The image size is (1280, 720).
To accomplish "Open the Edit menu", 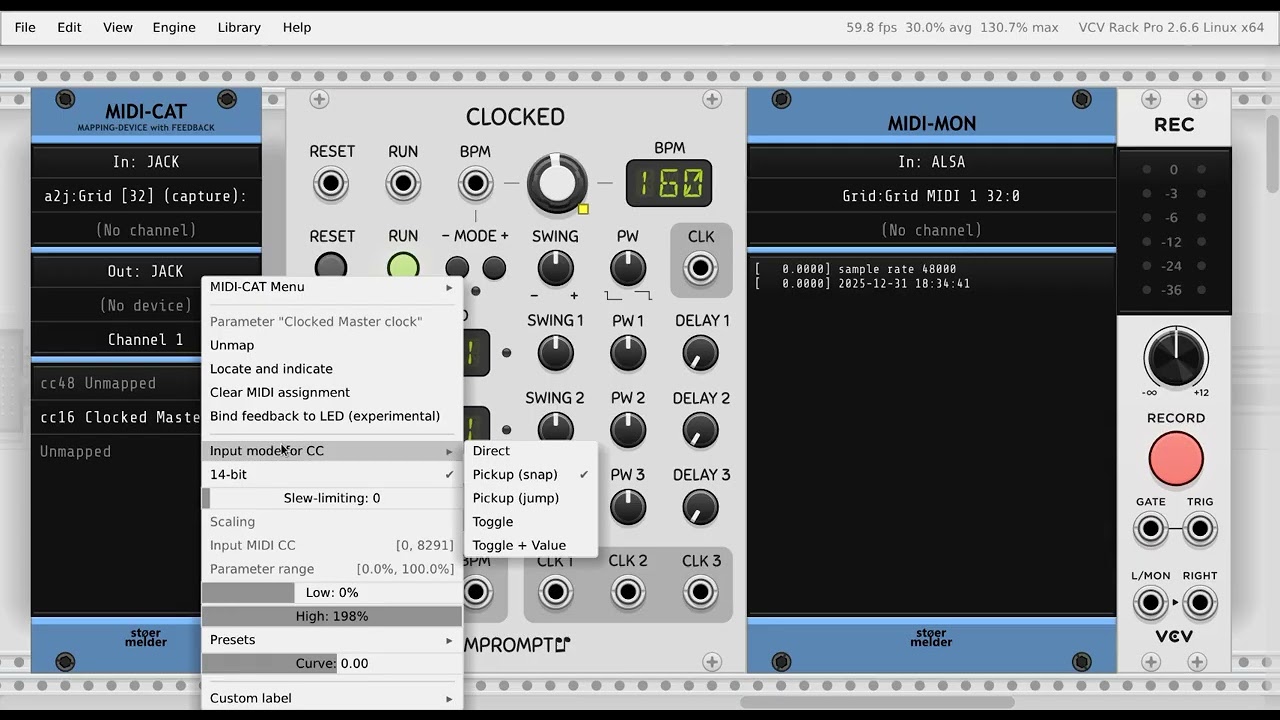I will [69, 27].
